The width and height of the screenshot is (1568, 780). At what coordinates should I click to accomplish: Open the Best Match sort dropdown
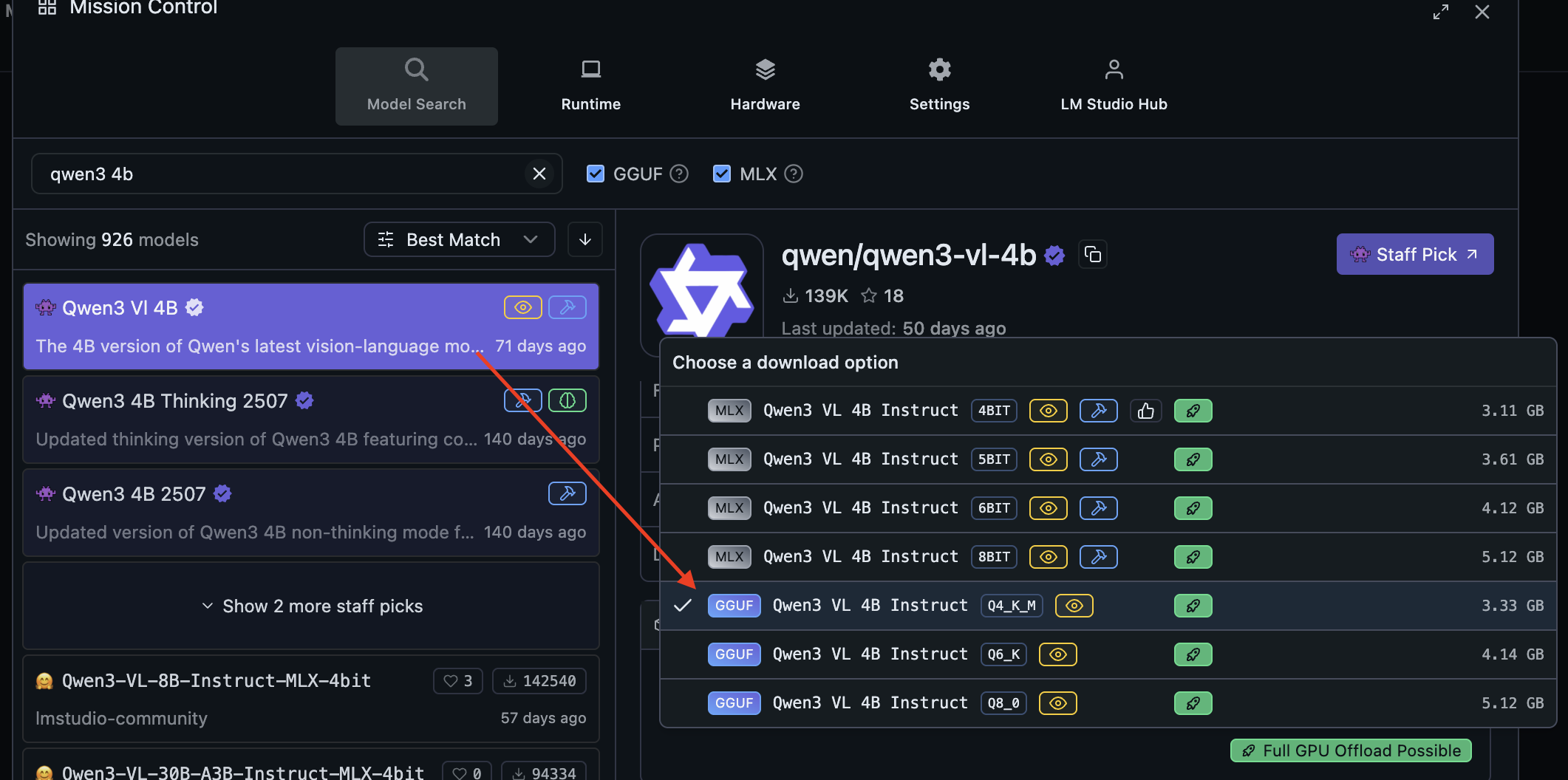[x=458, y=239]
